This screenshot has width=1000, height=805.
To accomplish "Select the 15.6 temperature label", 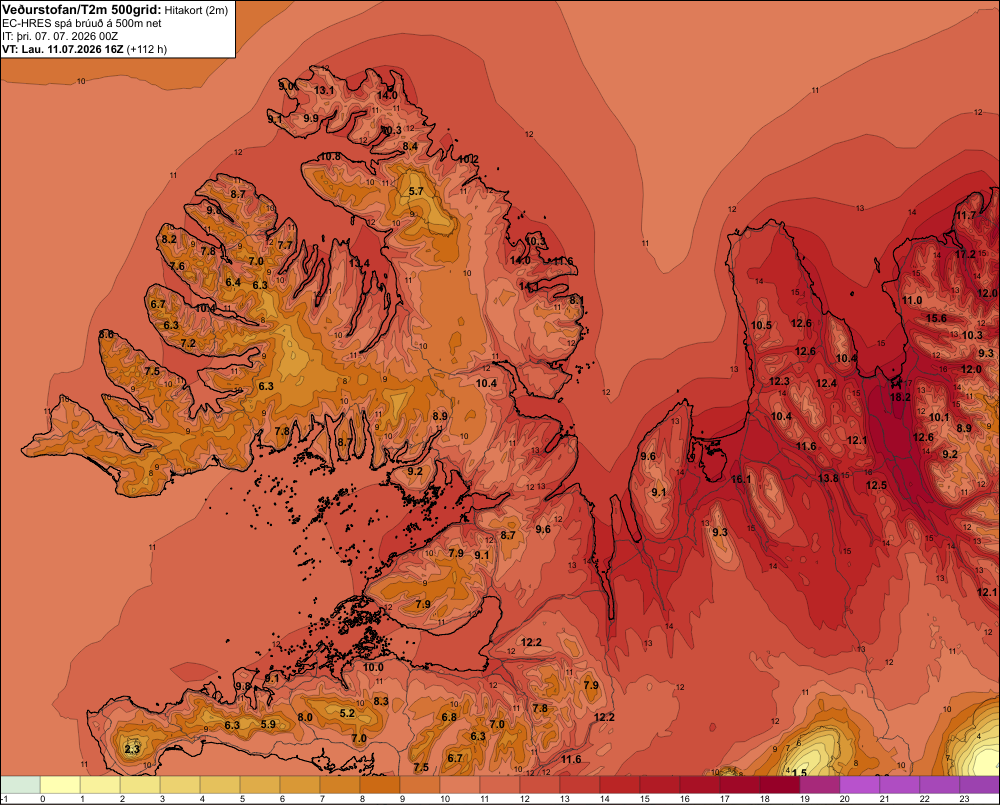I will point(936,318).
